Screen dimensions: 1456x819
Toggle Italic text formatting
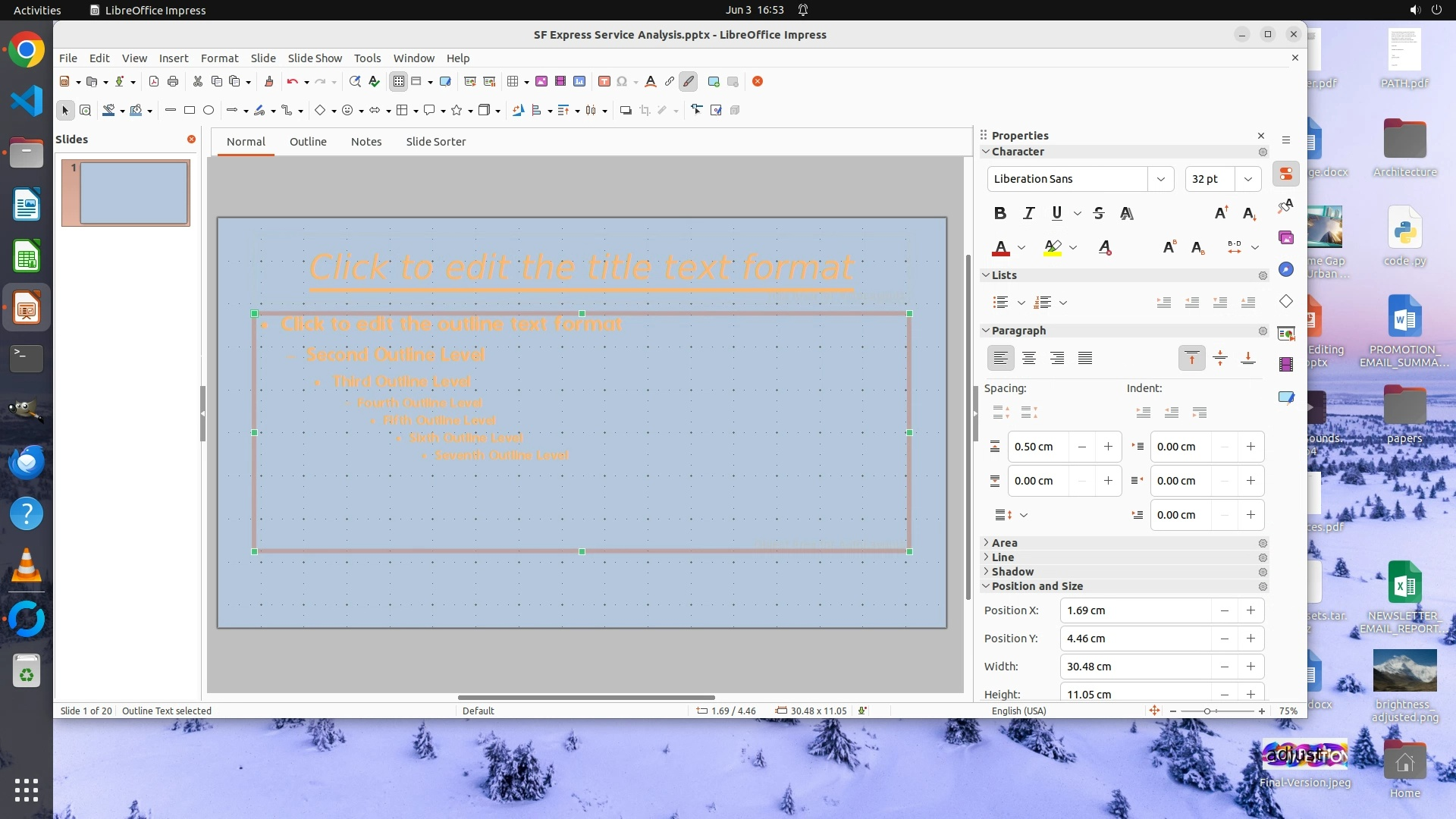(x=1028, y=213)
